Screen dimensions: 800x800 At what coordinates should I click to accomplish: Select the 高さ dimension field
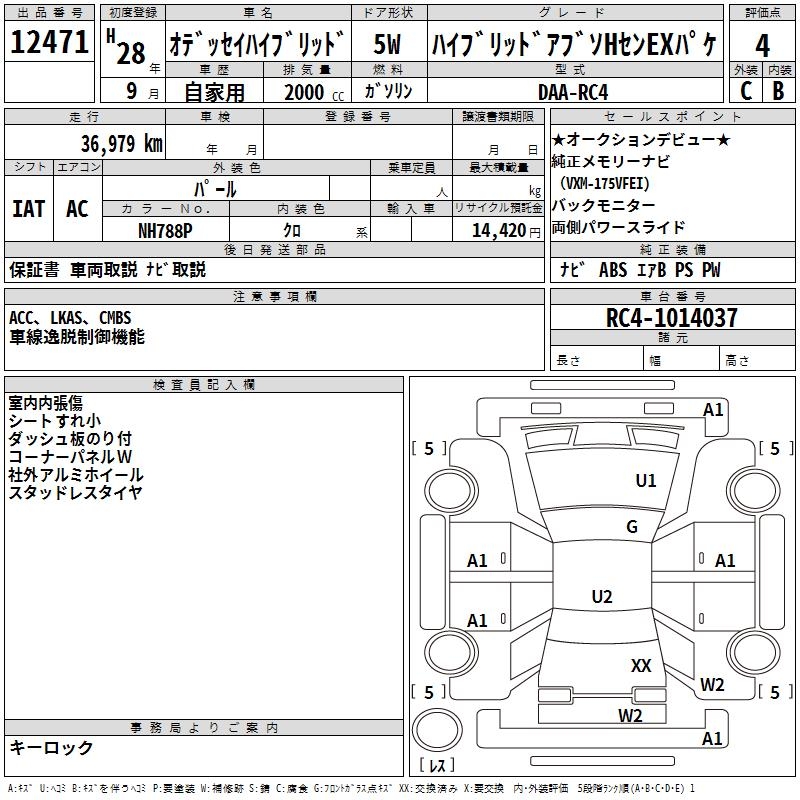click(x=757, y=360)
